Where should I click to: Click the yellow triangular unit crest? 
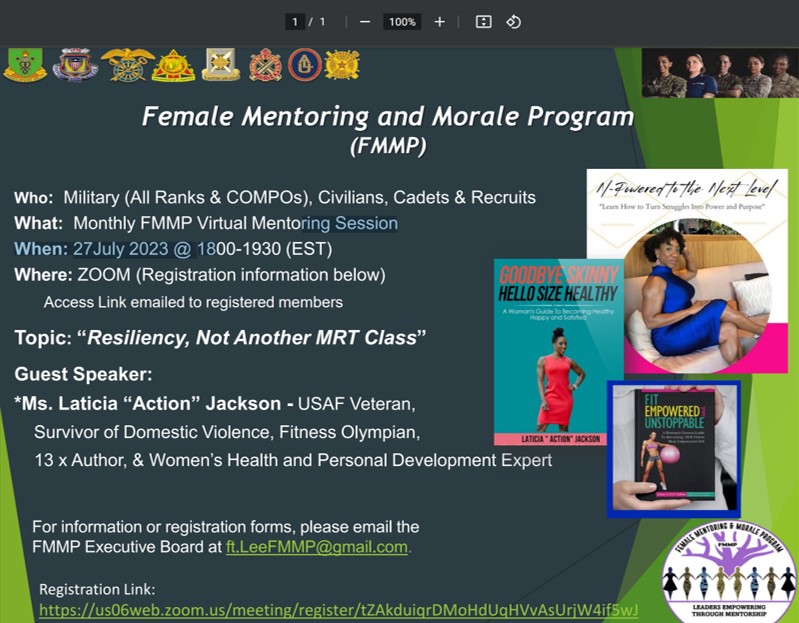click(173, 66)
